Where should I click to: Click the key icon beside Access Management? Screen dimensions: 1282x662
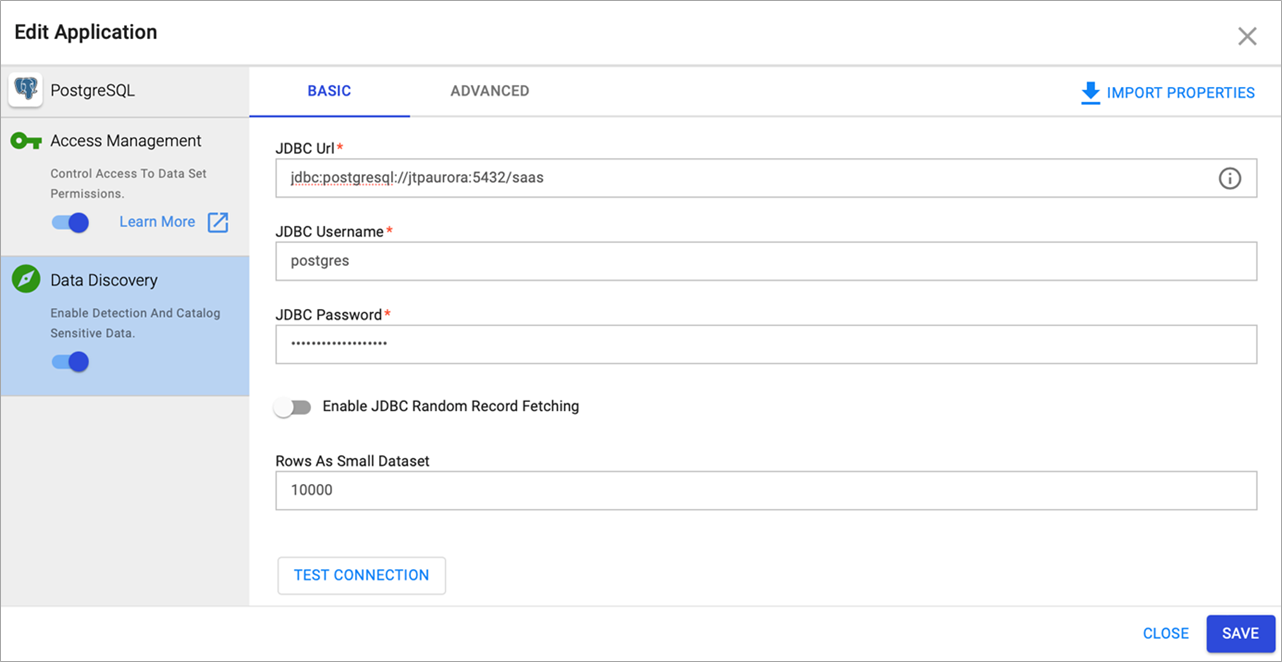click(x=26, y=140)
